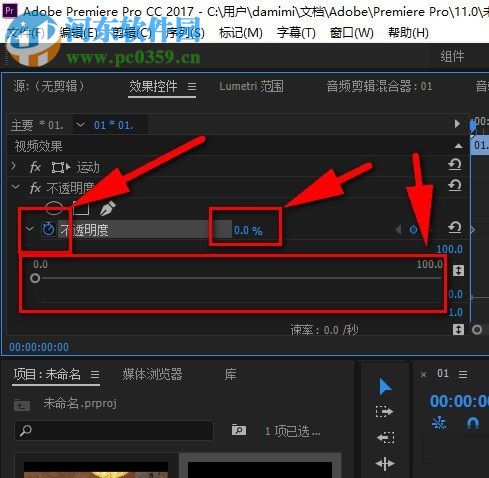The width and height of the screenshot is (489, 478).
Task: Select the 项目: 未命名 tab
Action: coord(47,374)
